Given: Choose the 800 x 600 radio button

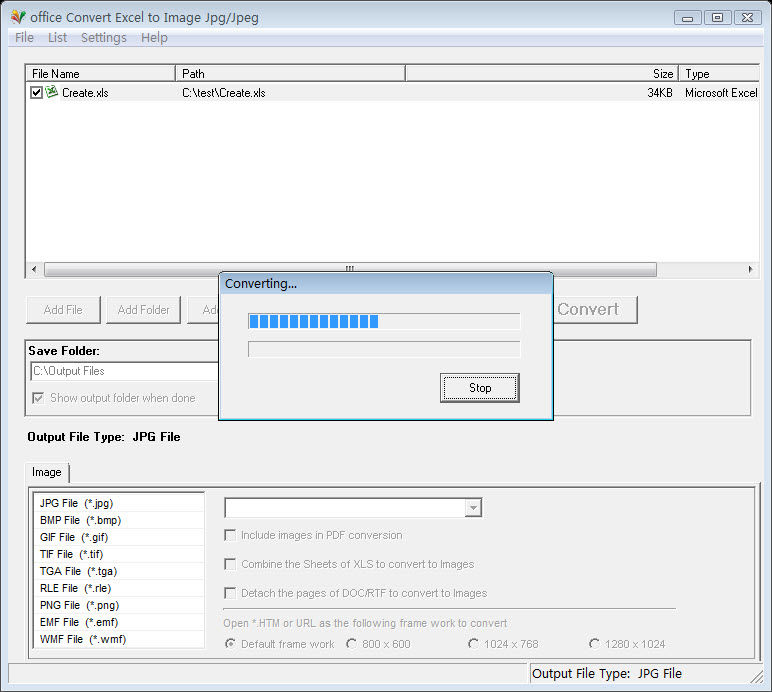Looking at the screenshot, I should point(351,644).
